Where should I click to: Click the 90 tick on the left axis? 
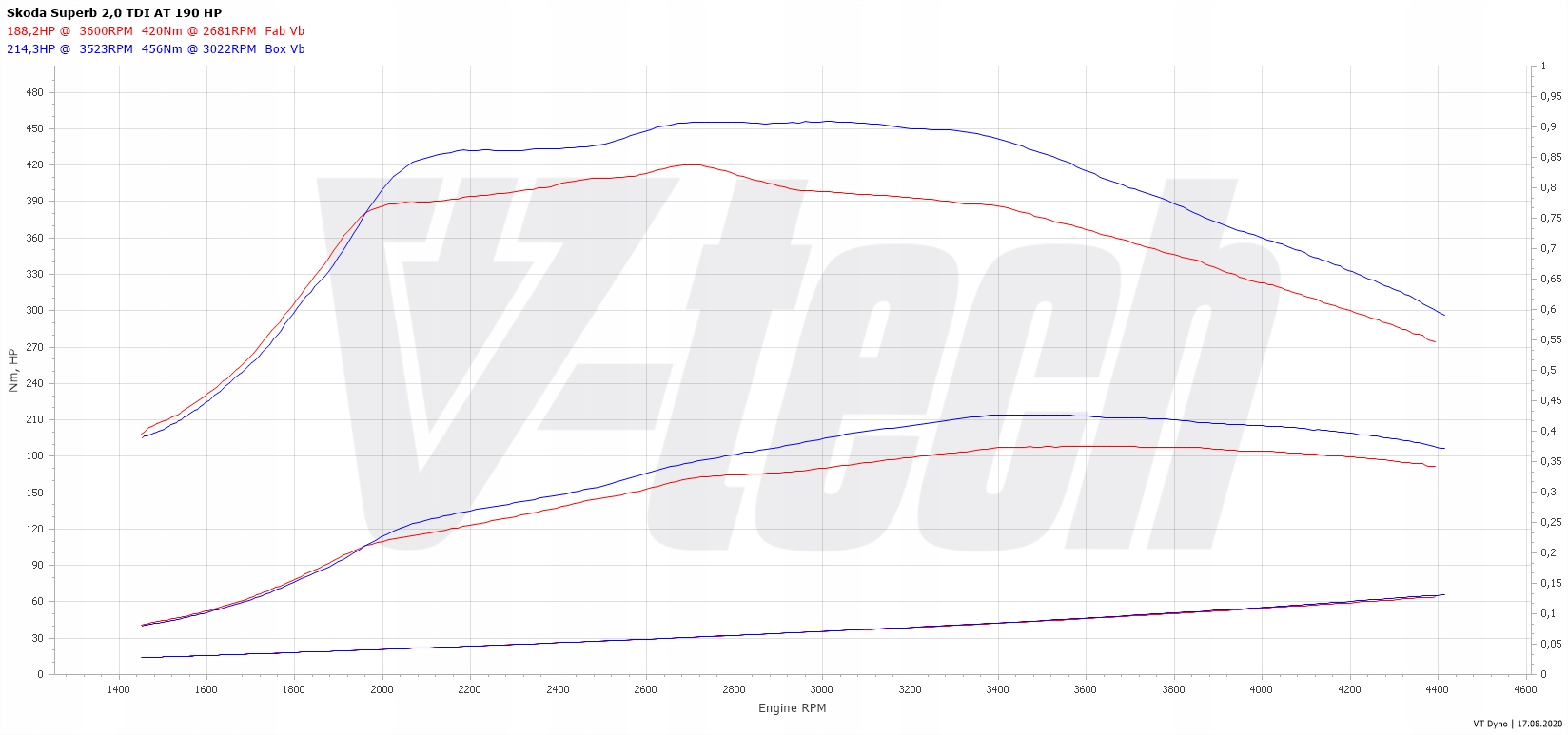[37, 565]
